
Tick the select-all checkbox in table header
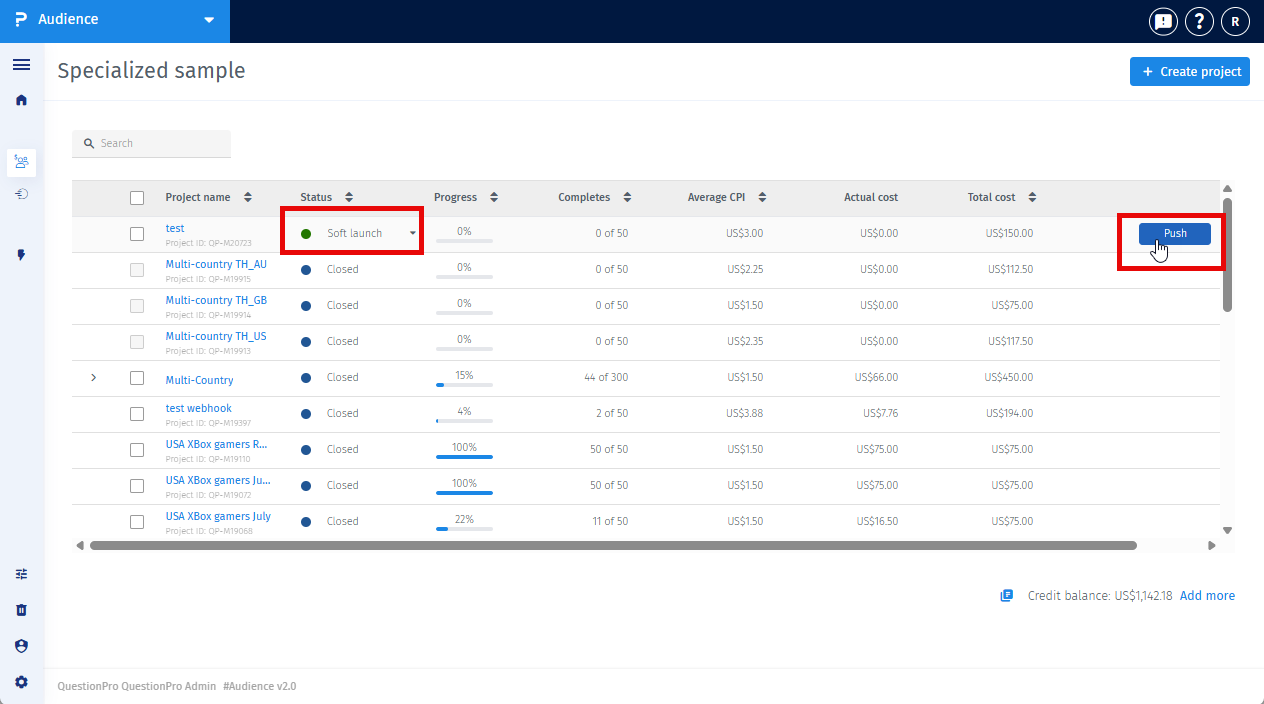click(x=137, y=198)
